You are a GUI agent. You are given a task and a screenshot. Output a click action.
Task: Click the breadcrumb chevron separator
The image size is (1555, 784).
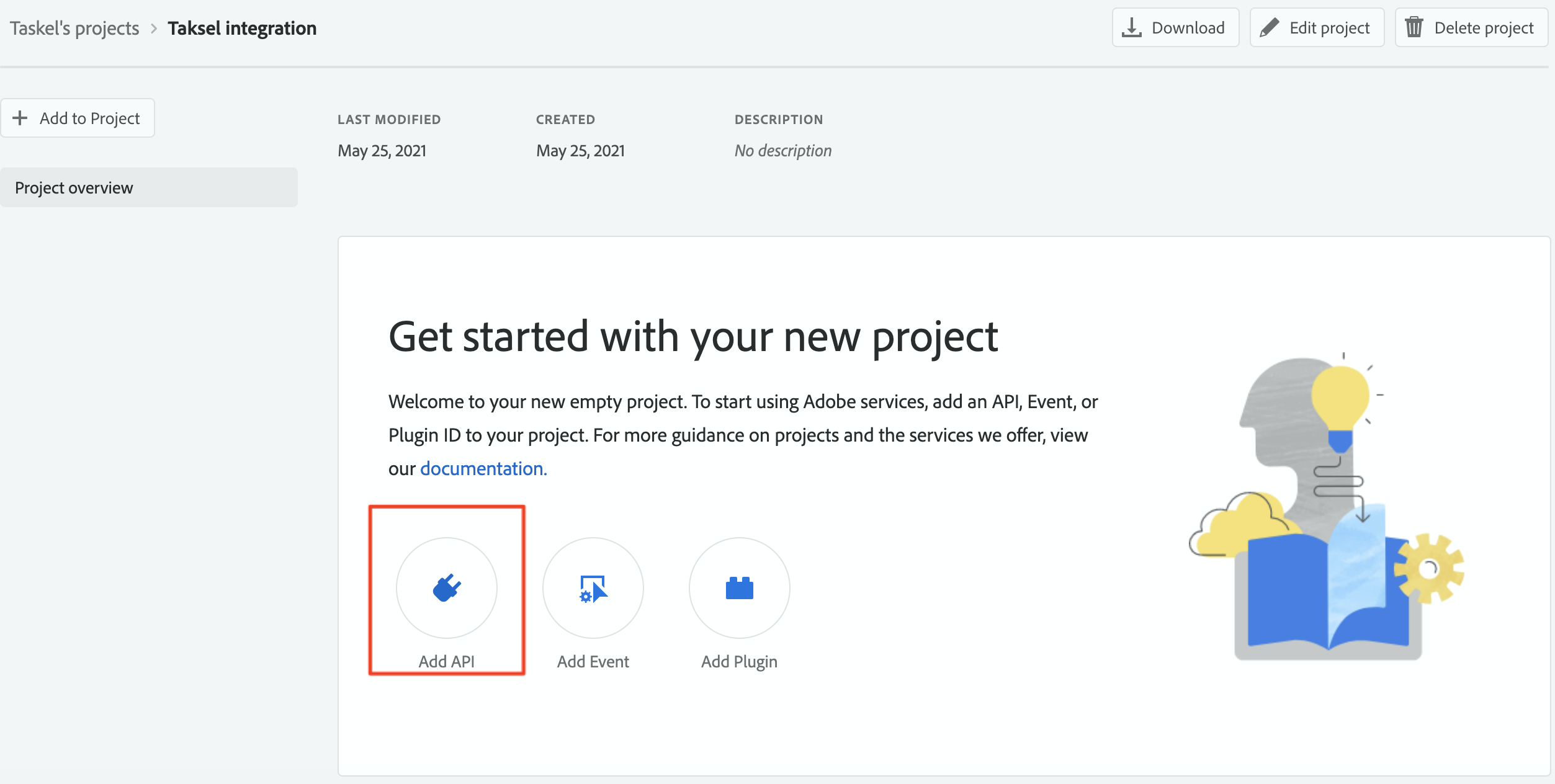coord(154,29)
